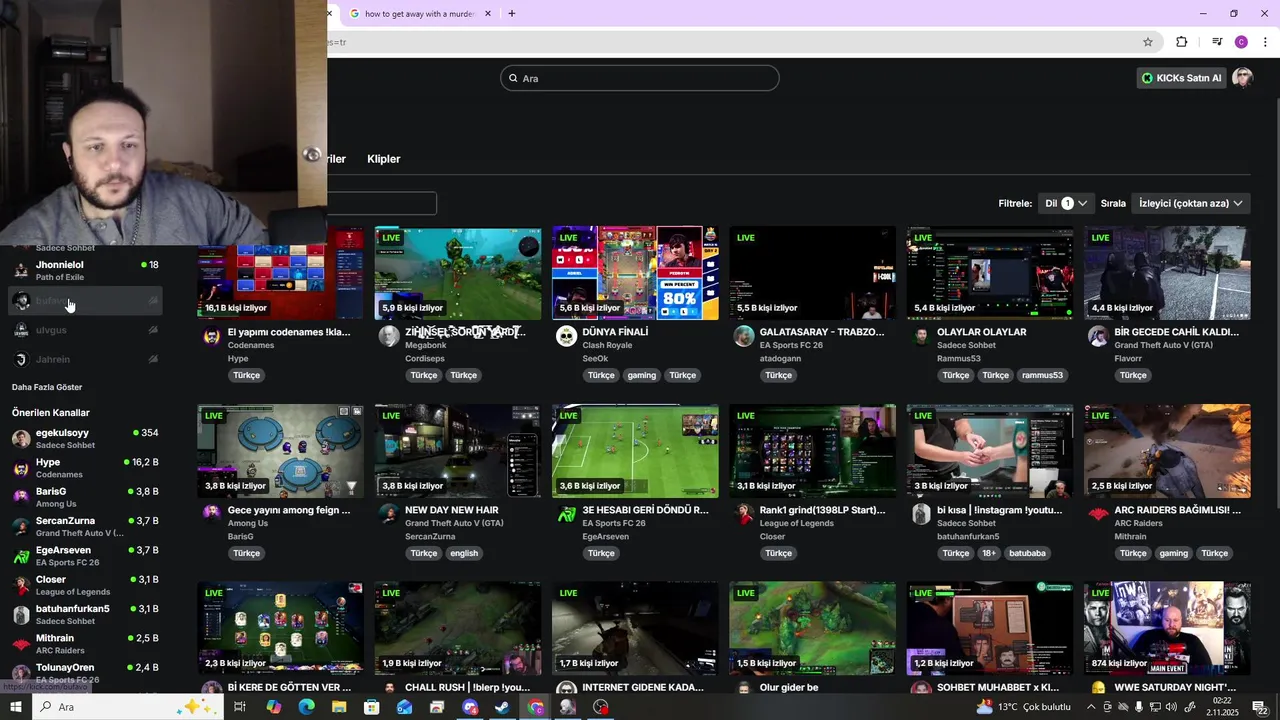
Task: Open DÜNYA FİNALİ Clash Royale stream thumbnail
Action: [635, 273]
